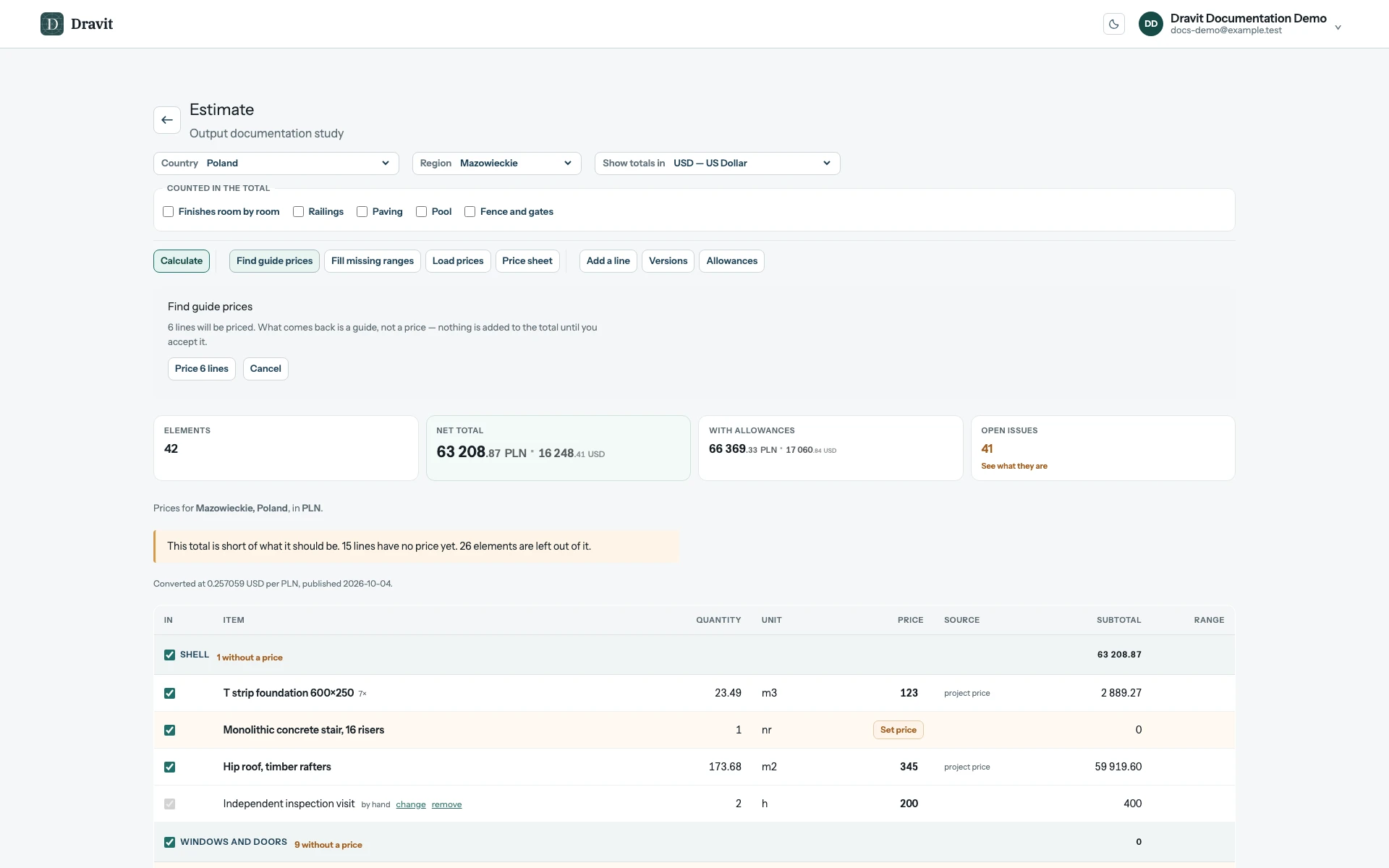Click the DD user avatar
This screenshot has width=1389, height=868.
click(1151, 24)
